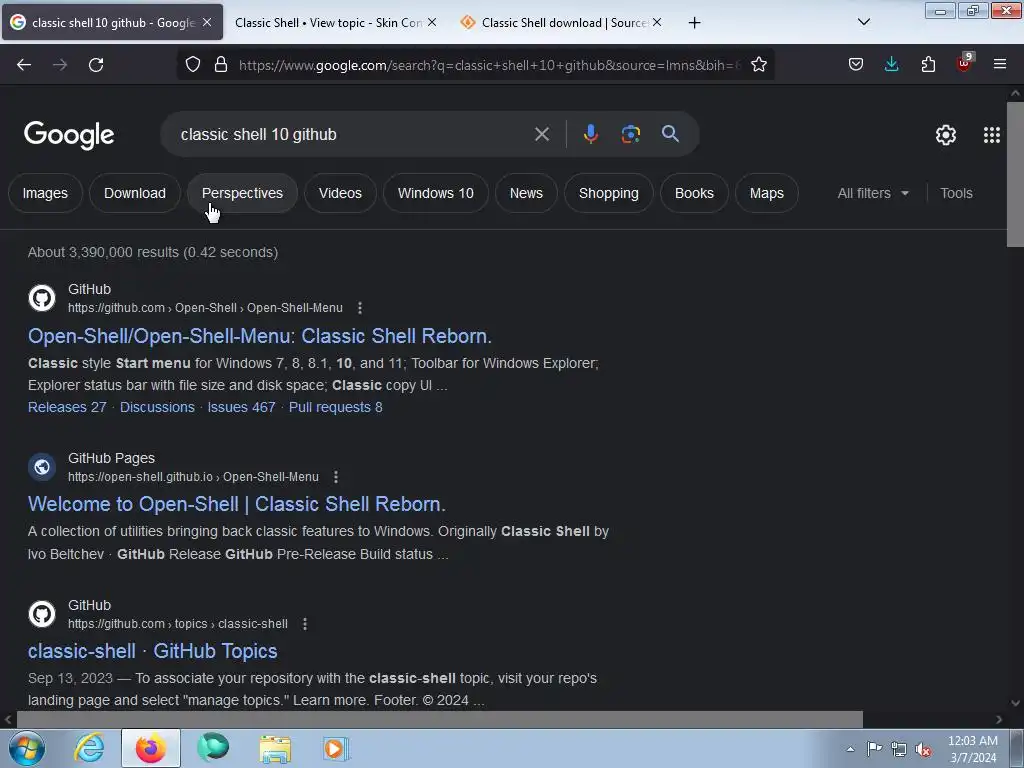This screenshot has width=1024, height=768.
Task: Filter results by Shopping
Action: 609,193
